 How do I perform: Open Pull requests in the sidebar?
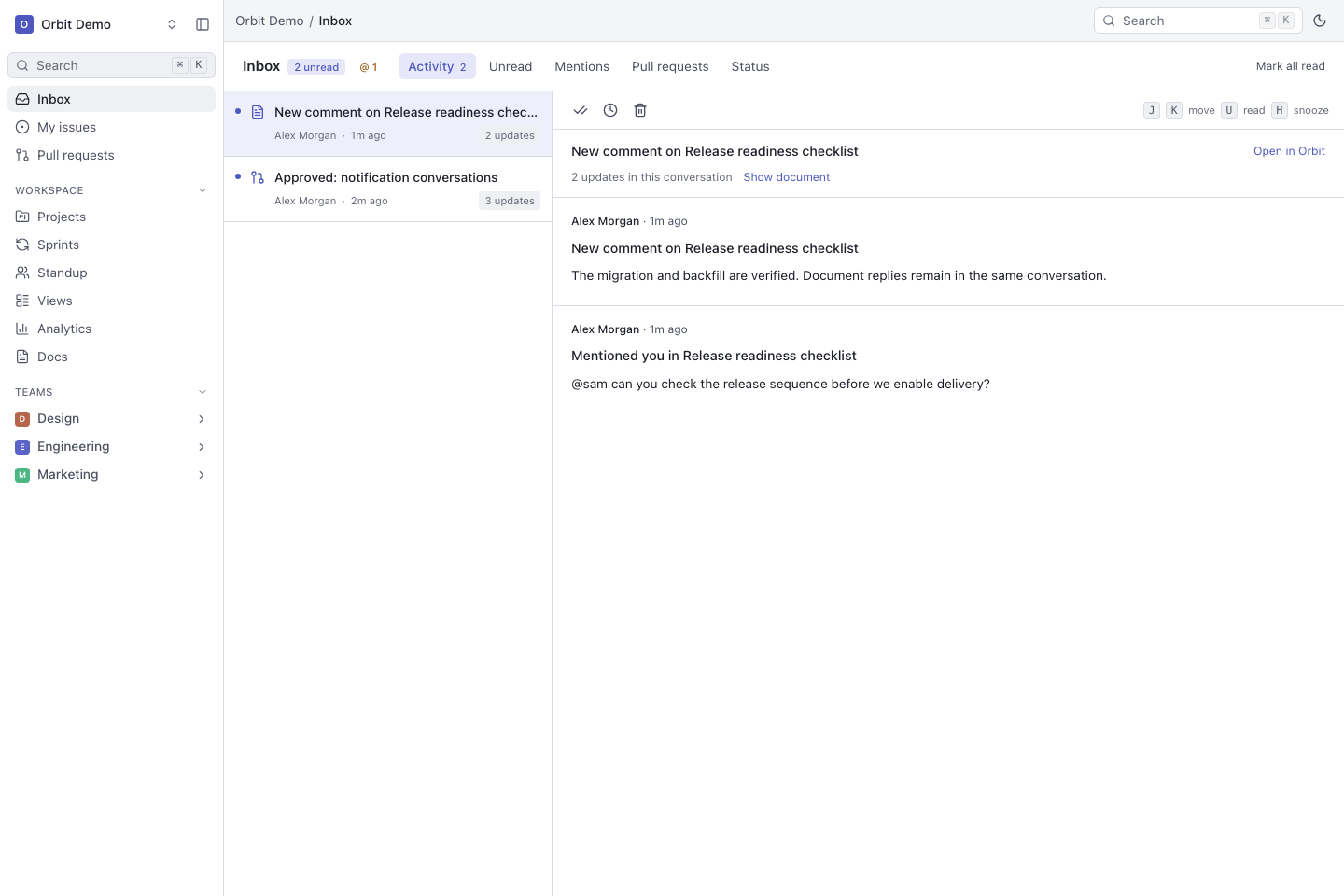pos(111,155)
